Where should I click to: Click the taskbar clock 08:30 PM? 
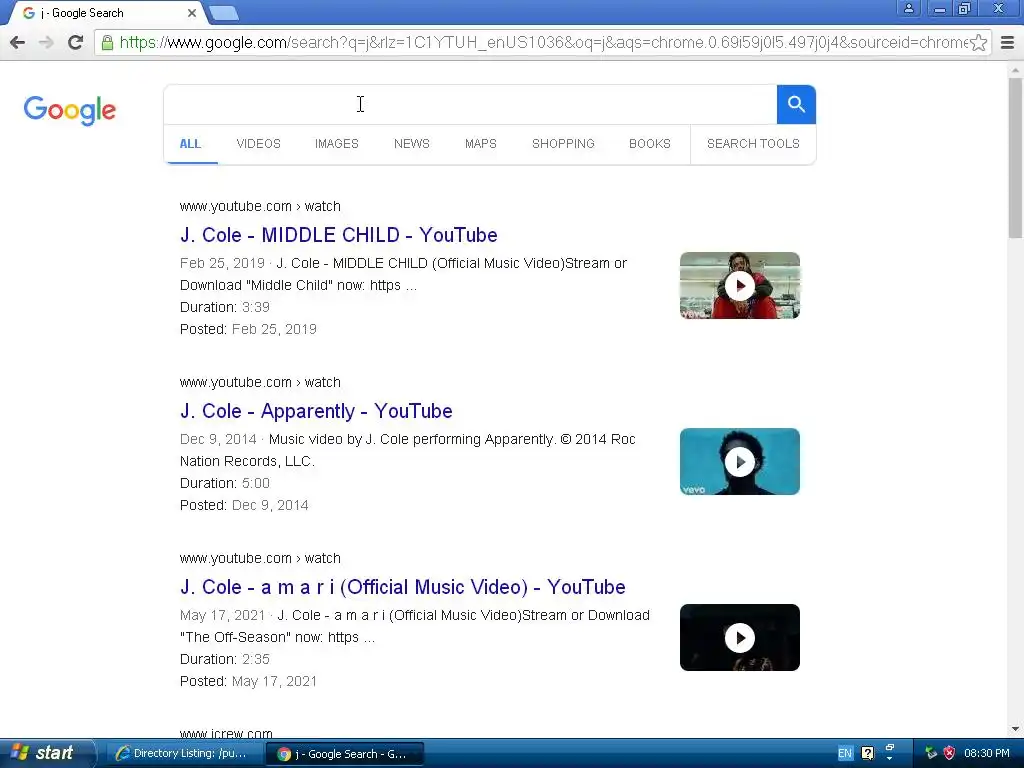pyautogui.click(x=987, y=754)
